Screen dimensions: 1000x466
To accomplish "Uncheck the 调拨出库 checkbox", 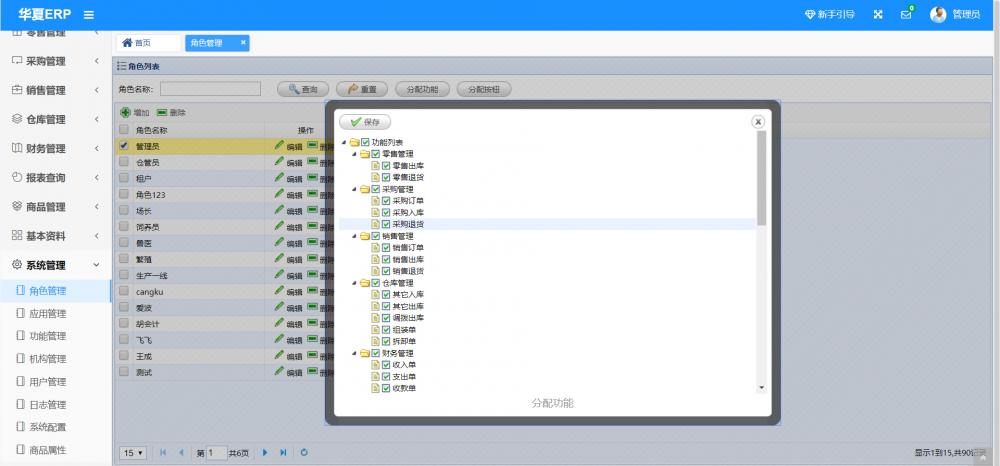I will [x=386, y=317].
